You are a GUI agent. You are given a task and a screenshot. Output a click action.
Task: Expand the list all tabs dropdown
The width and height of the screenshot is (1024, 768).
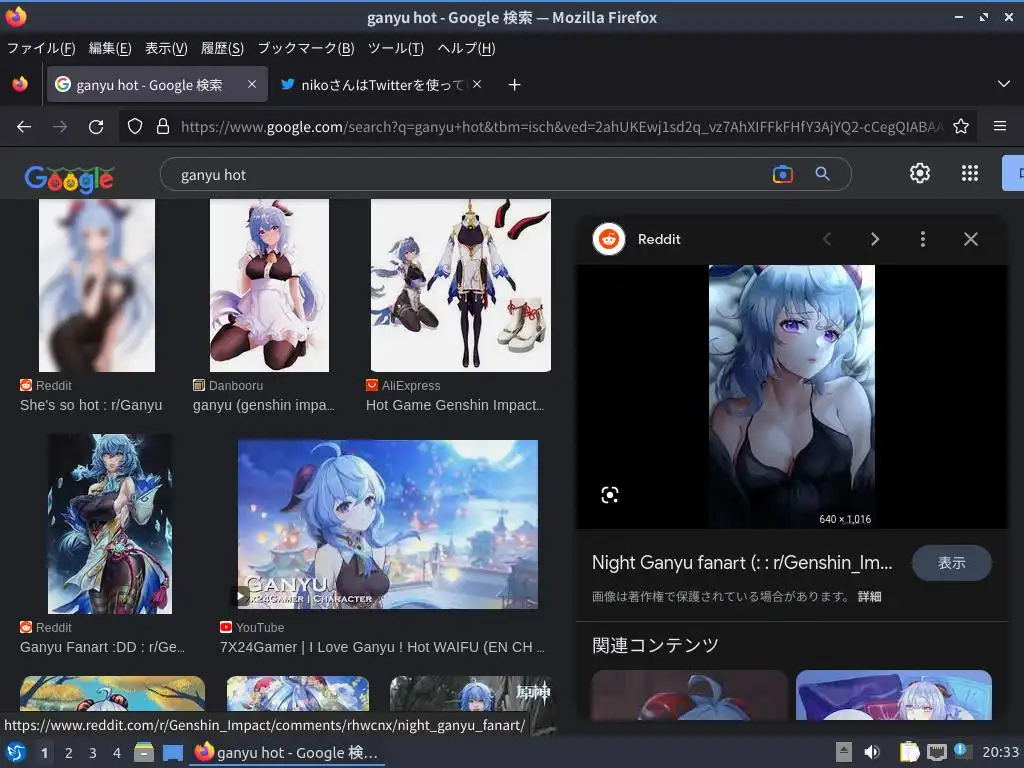click(x=1003, y=84)
